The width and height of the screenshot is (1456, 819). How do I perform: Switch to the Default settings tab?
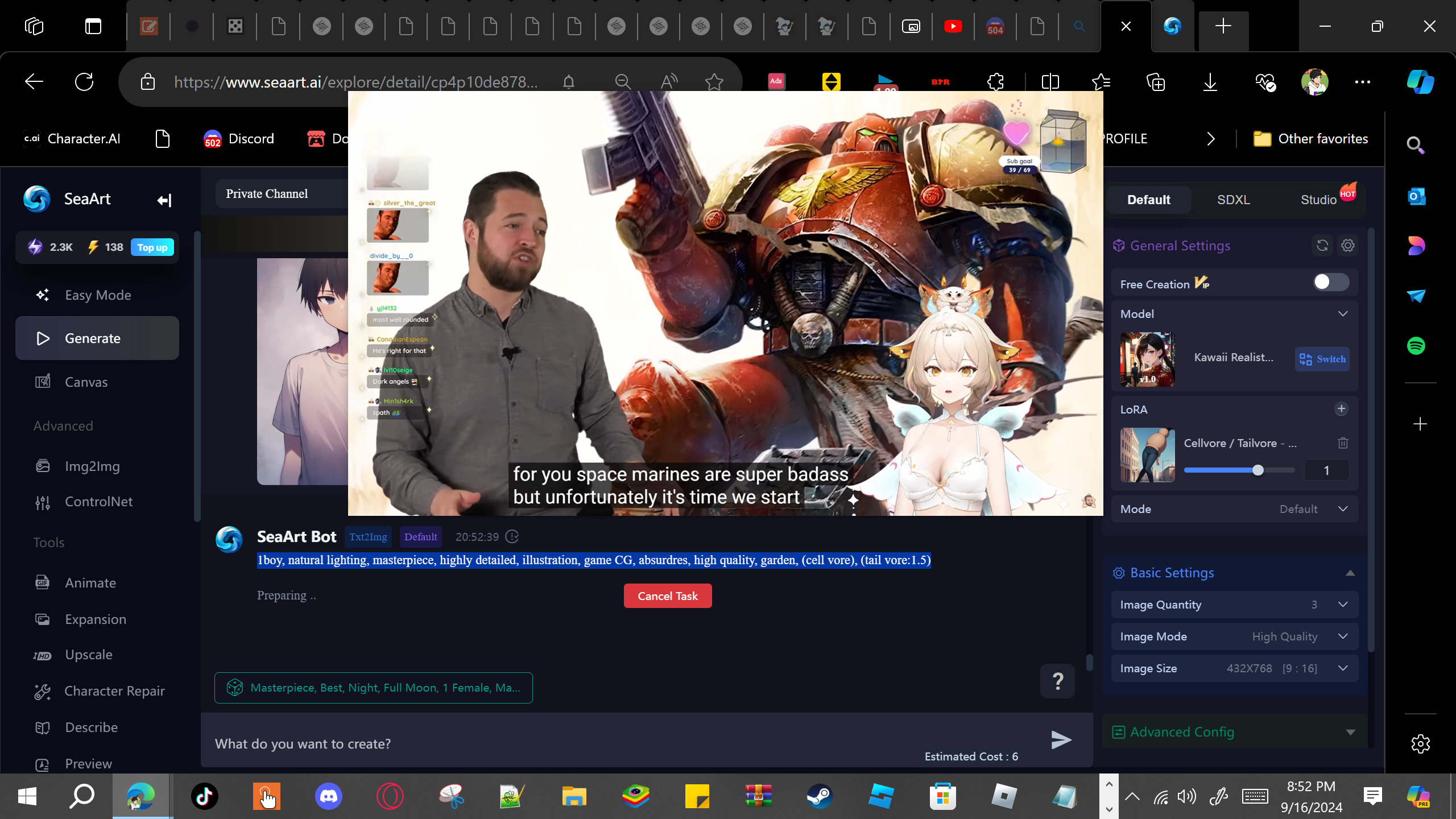[x=1148, y=200]
